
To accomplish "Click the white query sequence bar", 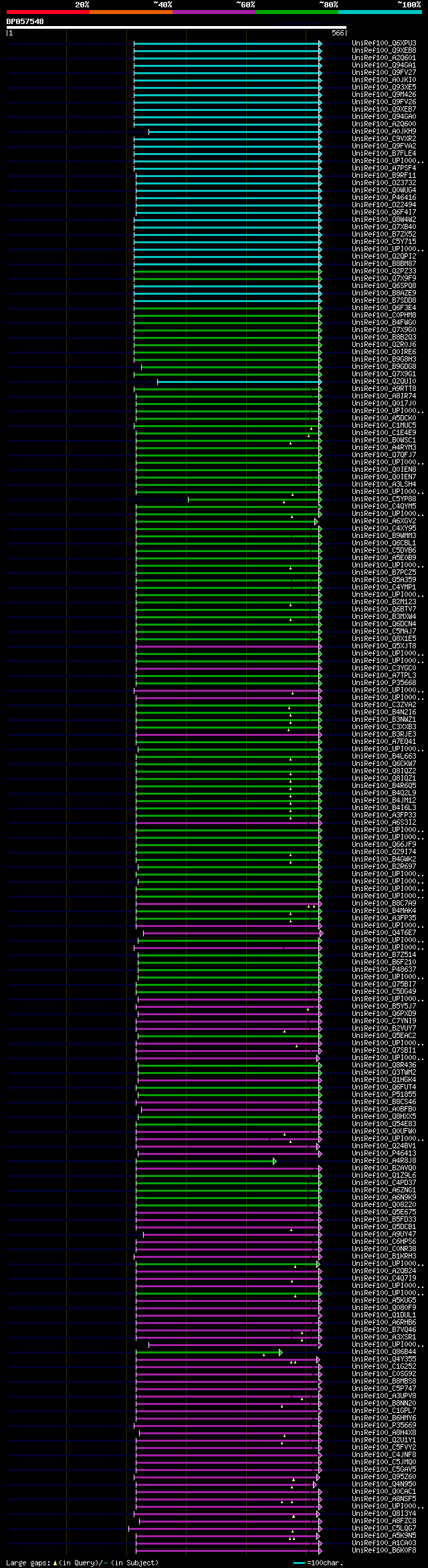I will click(176, 27).
